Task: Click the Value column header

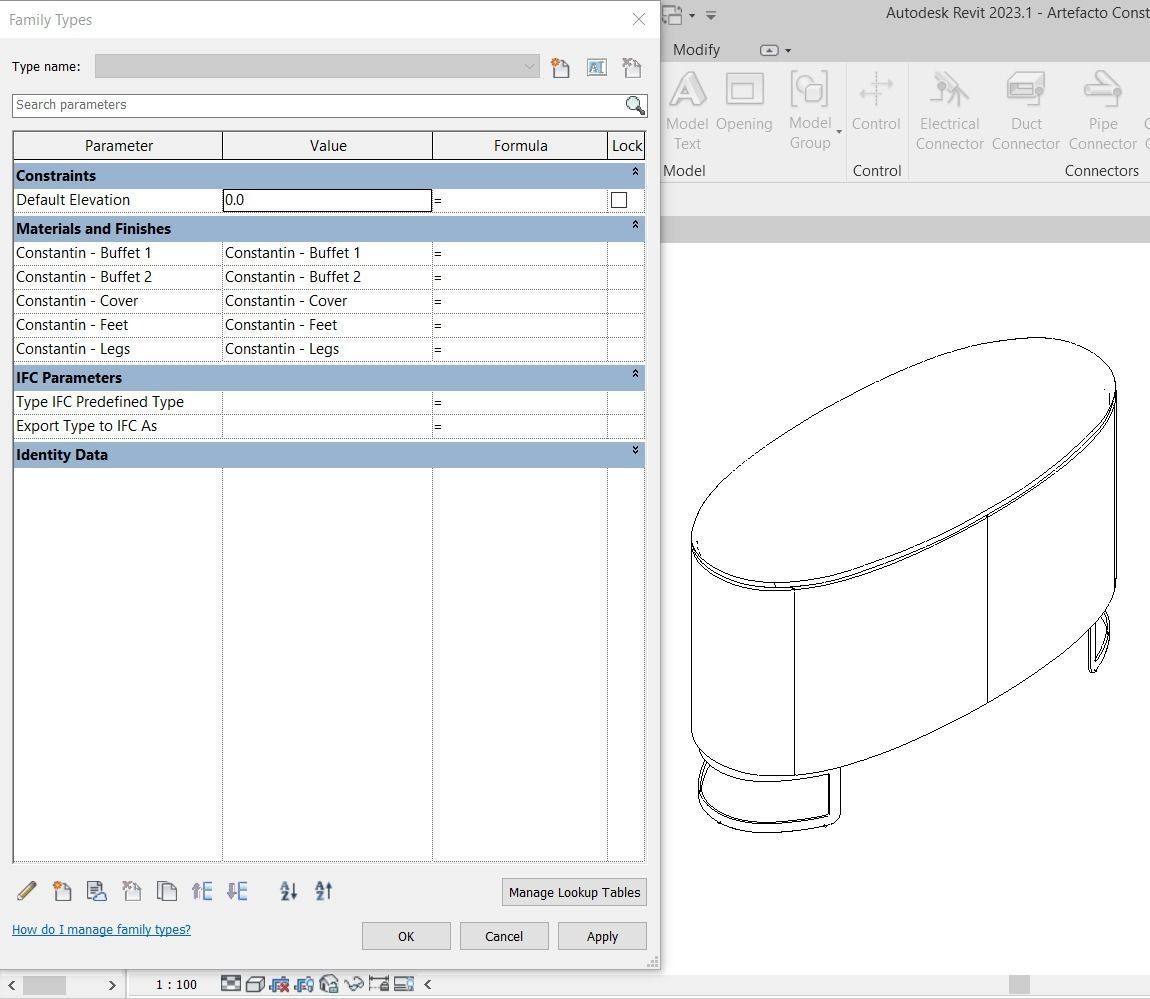Action: point(328,145)
